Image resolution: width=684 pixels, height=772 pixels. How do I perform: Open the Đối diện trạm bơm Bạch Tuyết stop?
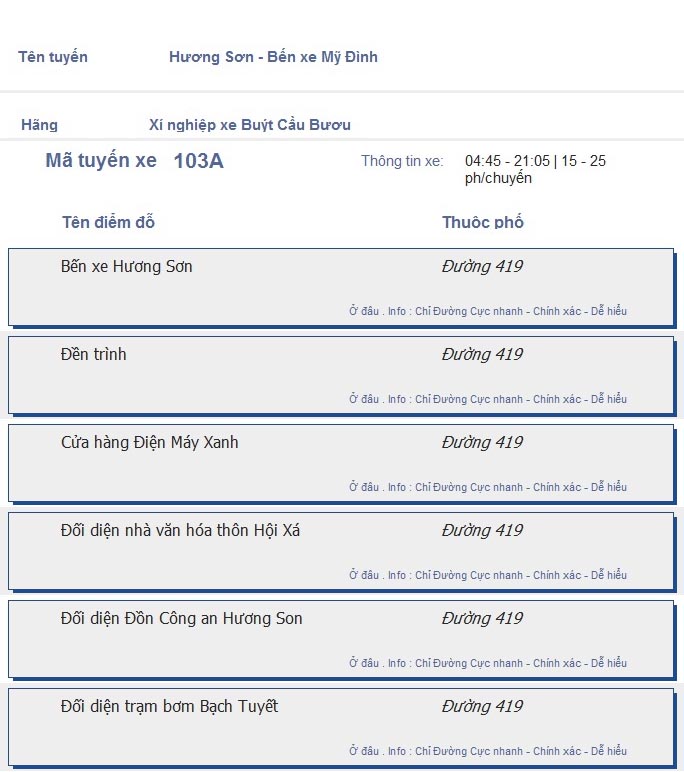[169, 707]
